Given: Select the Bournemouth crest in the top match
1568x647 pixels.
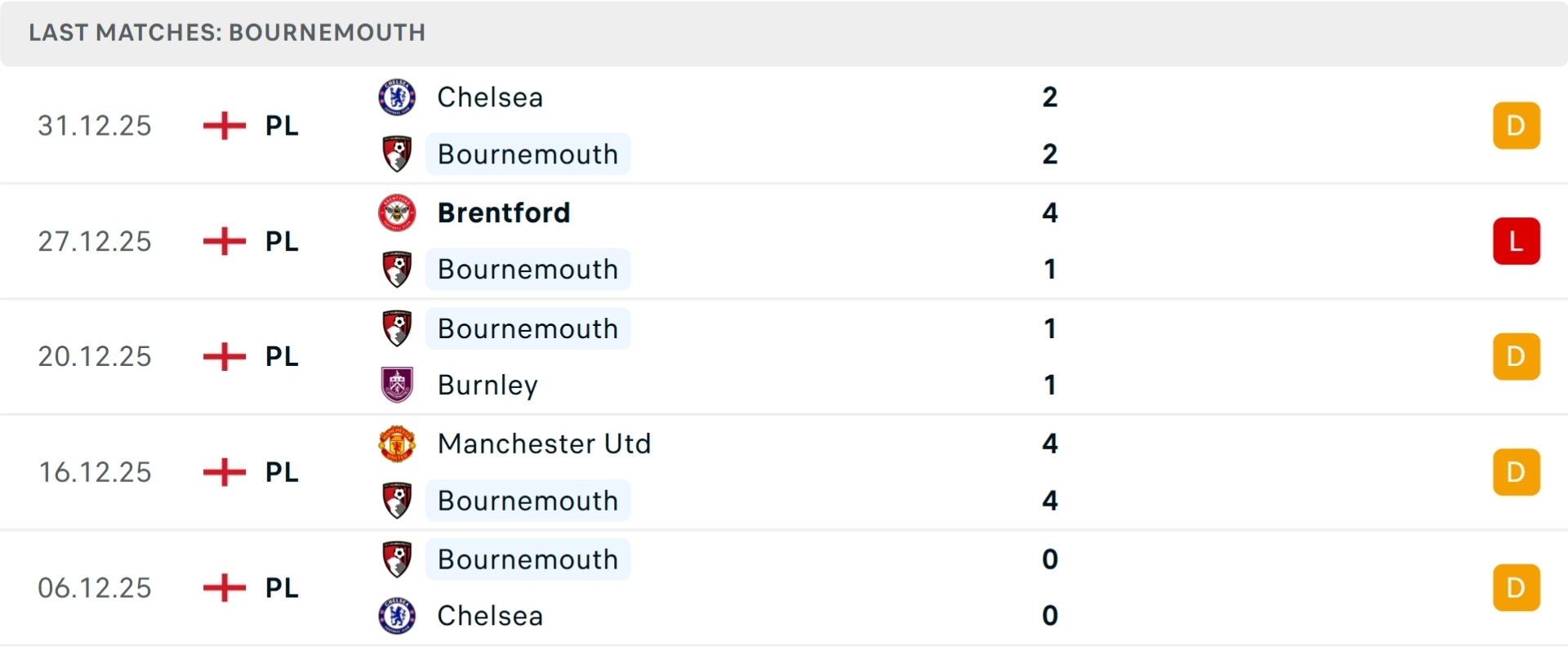Looking at the screenshot, I should click(397, 154).
